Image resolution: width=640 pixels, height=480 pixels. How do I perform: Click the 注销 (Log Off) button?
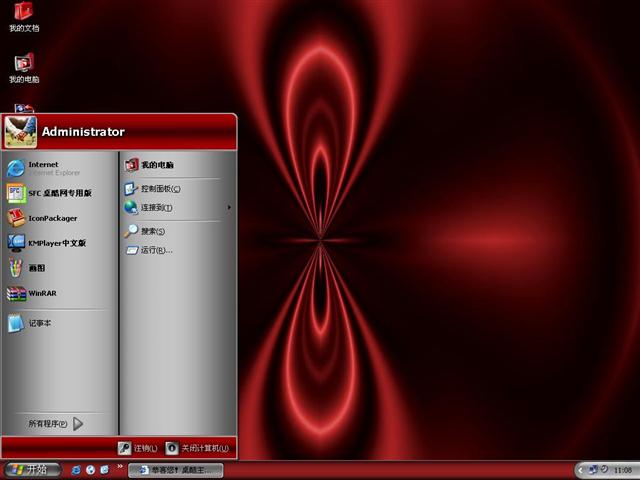tap(138, 448)
